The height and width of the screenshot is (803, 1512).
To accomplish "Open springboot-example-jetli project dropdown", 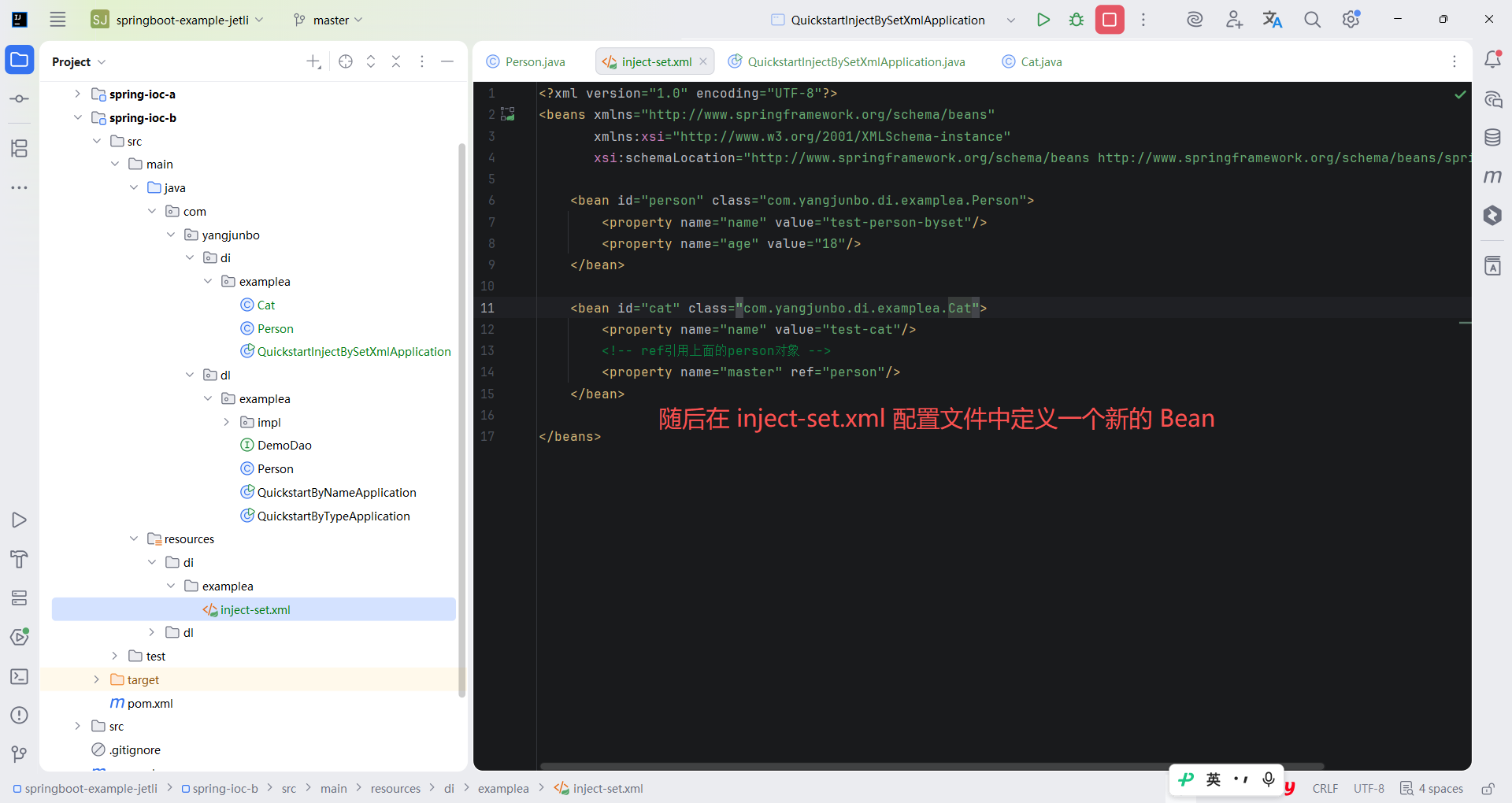I will click(x=178, y=20).
